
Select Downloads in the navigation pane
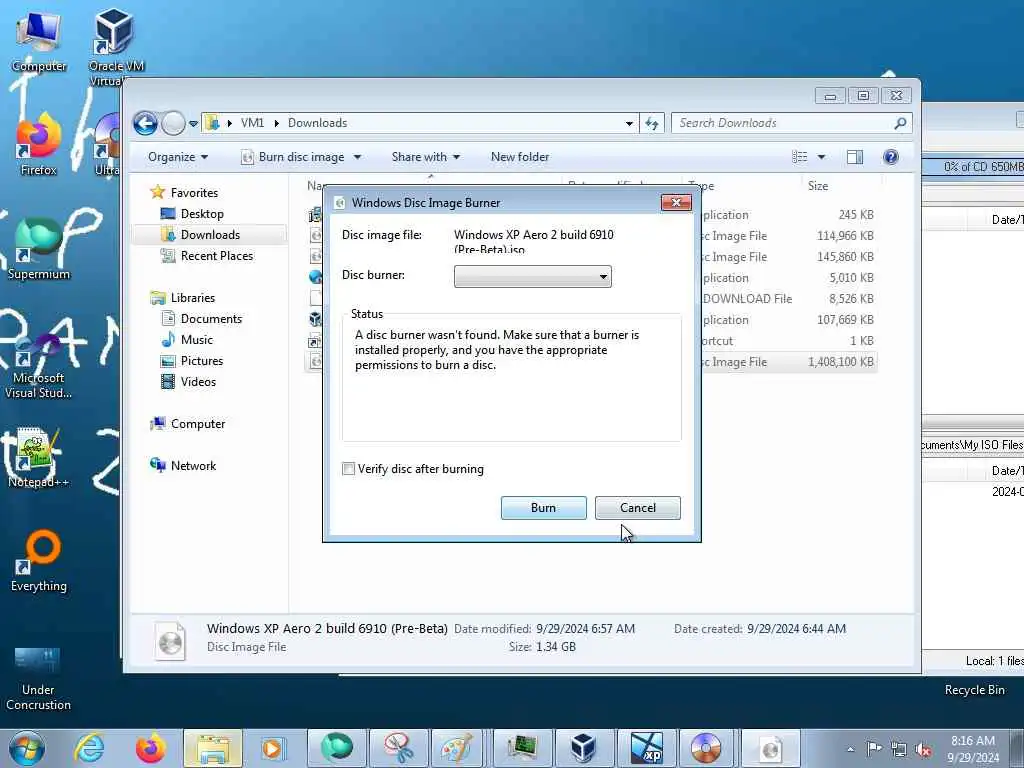pyautogui.click(x=201, y=234)
